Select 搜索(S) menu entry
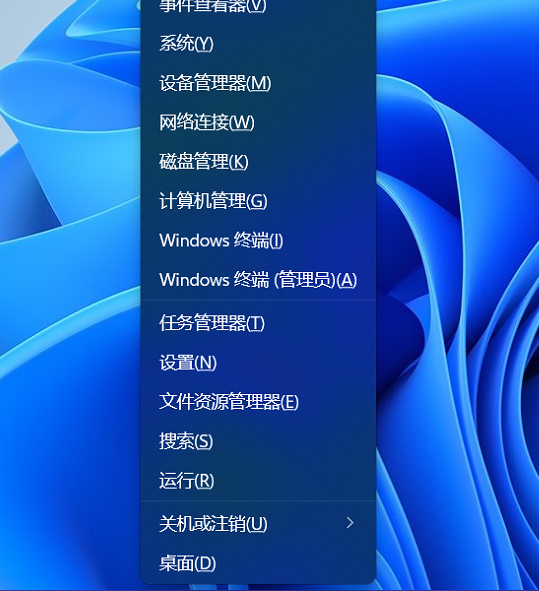Image resolution: width=539 pixels, height=591 pixels. pos(258,441)
